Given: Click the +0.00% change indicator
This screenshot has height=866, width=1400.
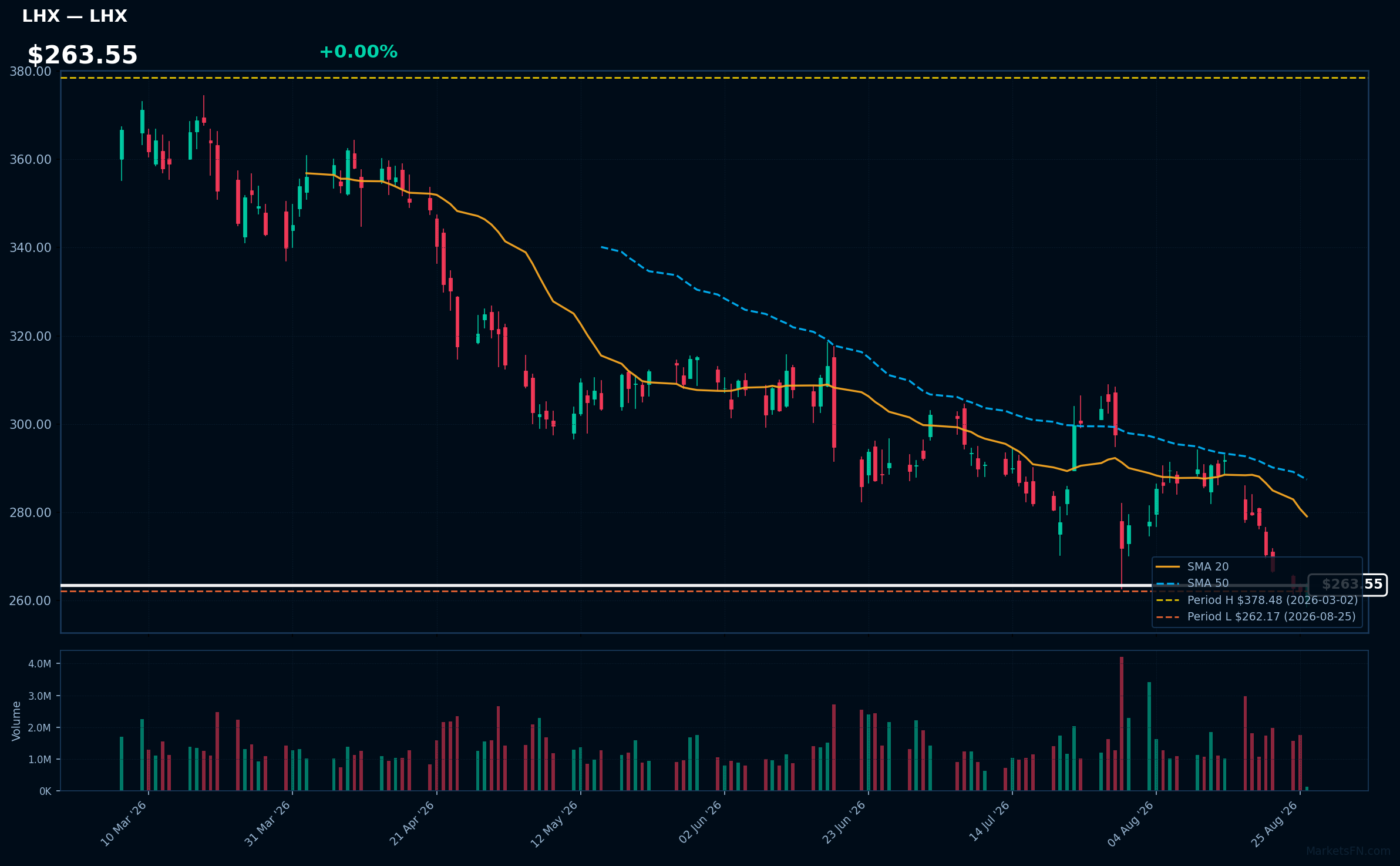Looking at the screenshot, I should point(358,52).
